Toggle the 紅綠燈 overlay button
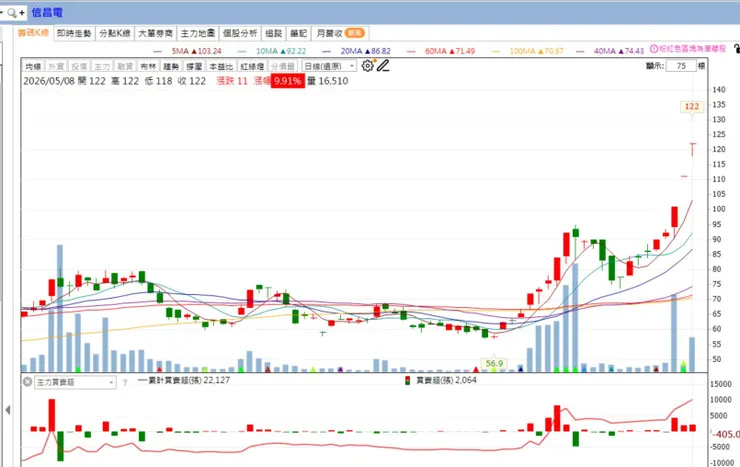The image size is (740, 467). tap(252, 66)
